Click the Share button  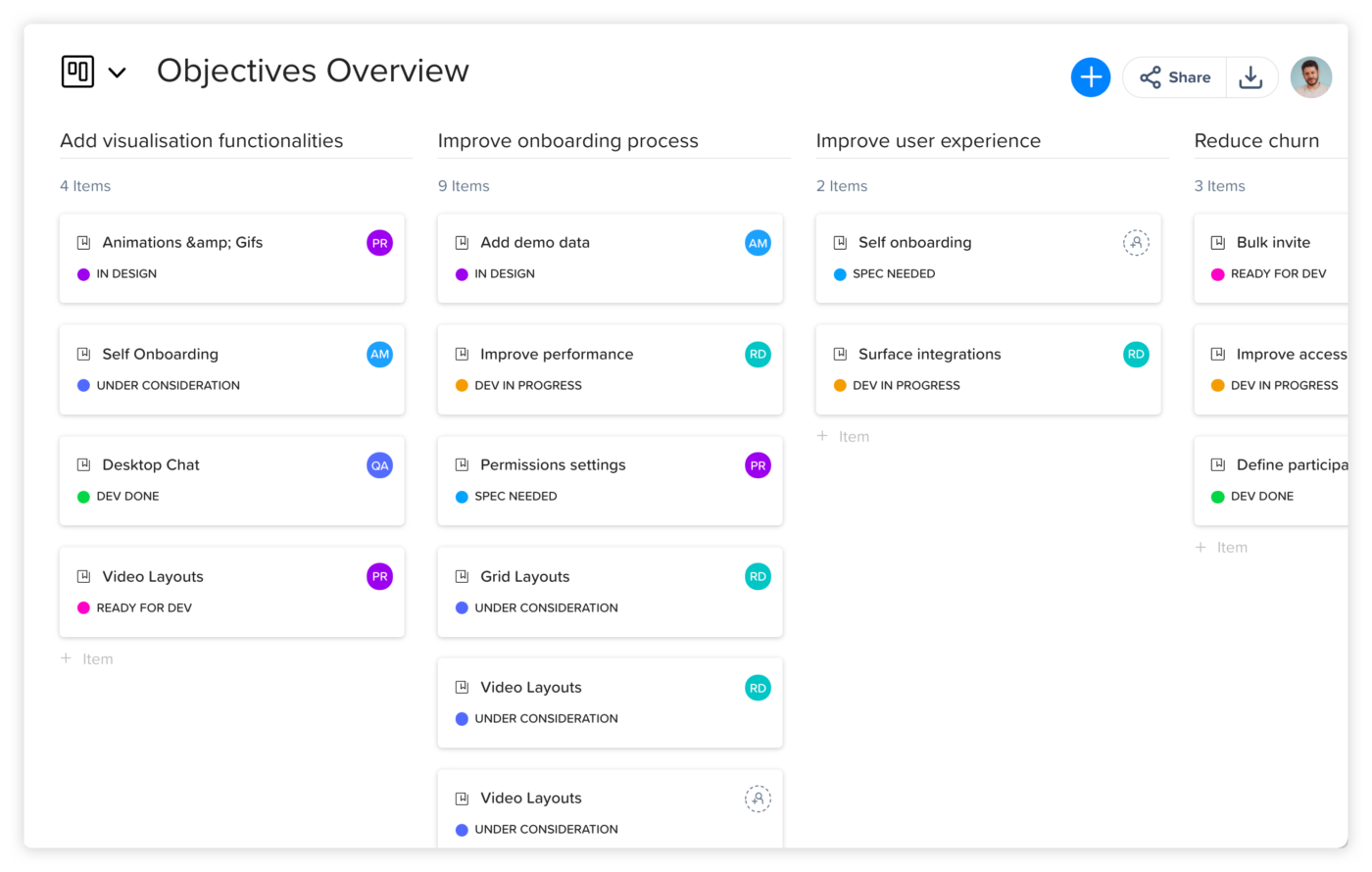point(1175,77)
